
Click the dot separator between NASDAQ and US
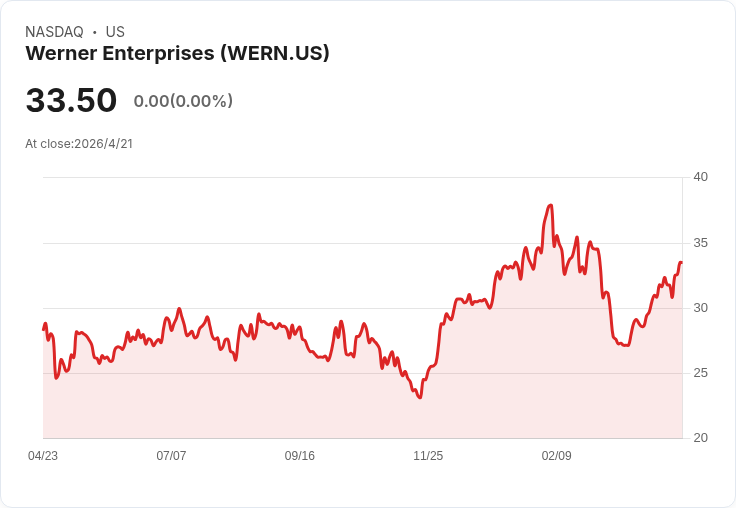(94, 33)
